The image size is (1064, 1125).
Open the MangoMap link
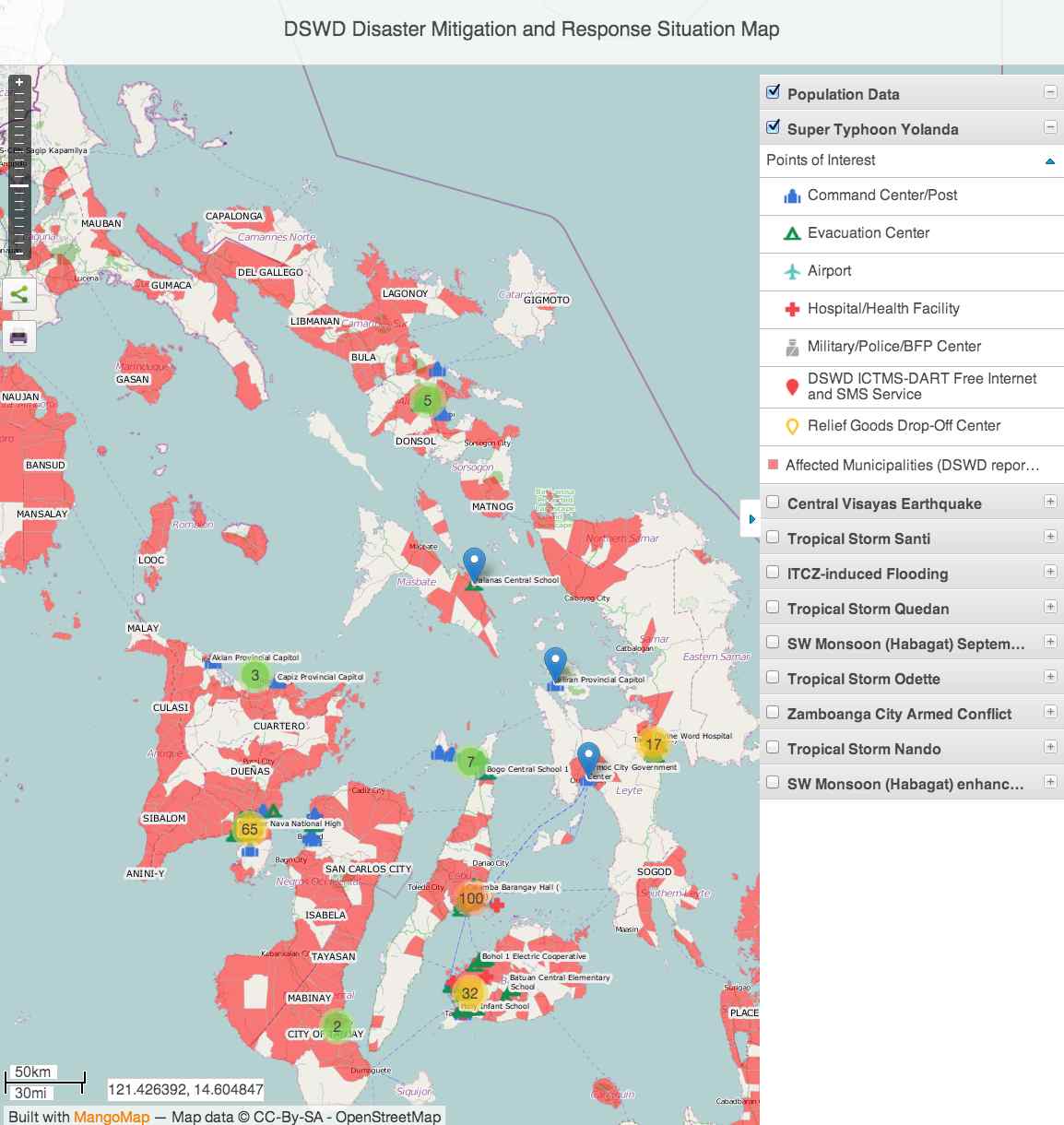(x=111, y=1117)
